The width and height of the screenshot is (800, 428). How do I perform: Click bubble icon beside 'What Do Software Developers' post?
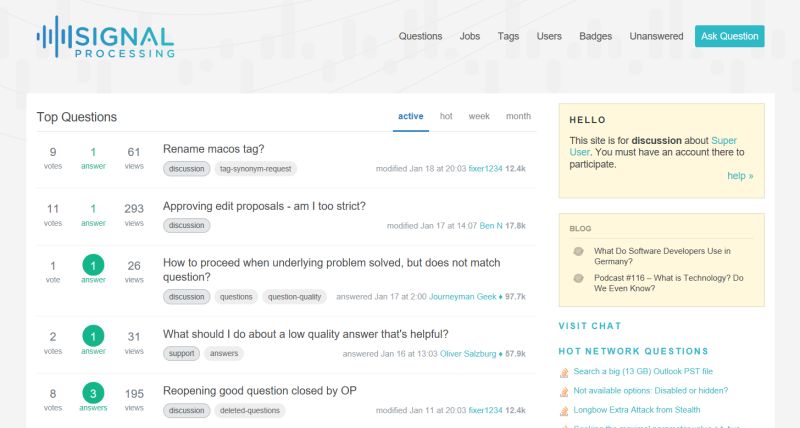[579, 251]
